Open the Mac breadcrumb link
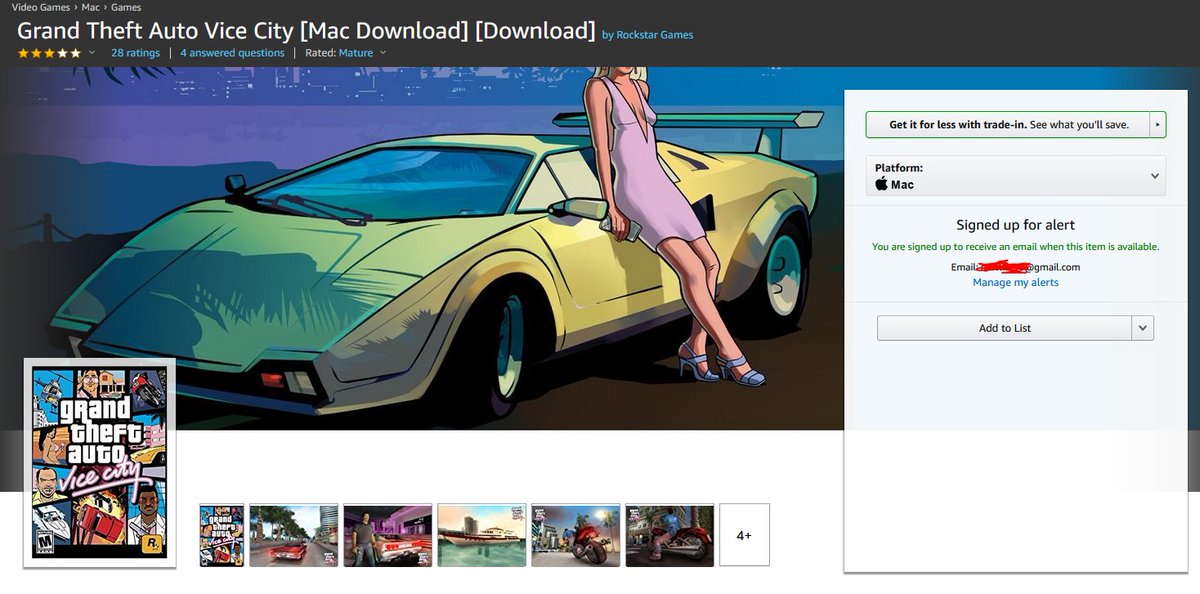The height and width of the screenshot is (594, 1200). 91,7
